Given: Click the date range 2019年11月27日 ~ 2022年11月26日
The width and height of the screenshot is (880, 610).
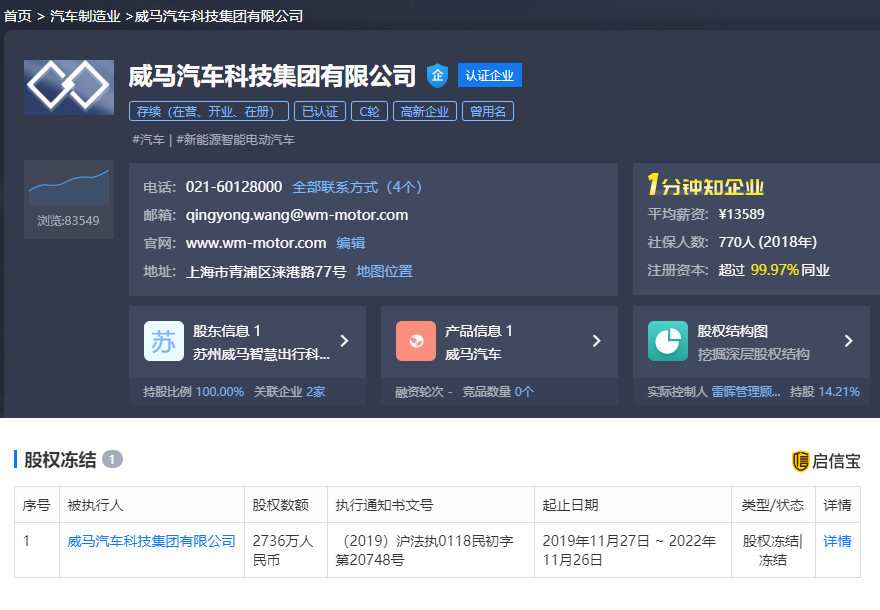Looking at the screenshot, I should [629, 551].
